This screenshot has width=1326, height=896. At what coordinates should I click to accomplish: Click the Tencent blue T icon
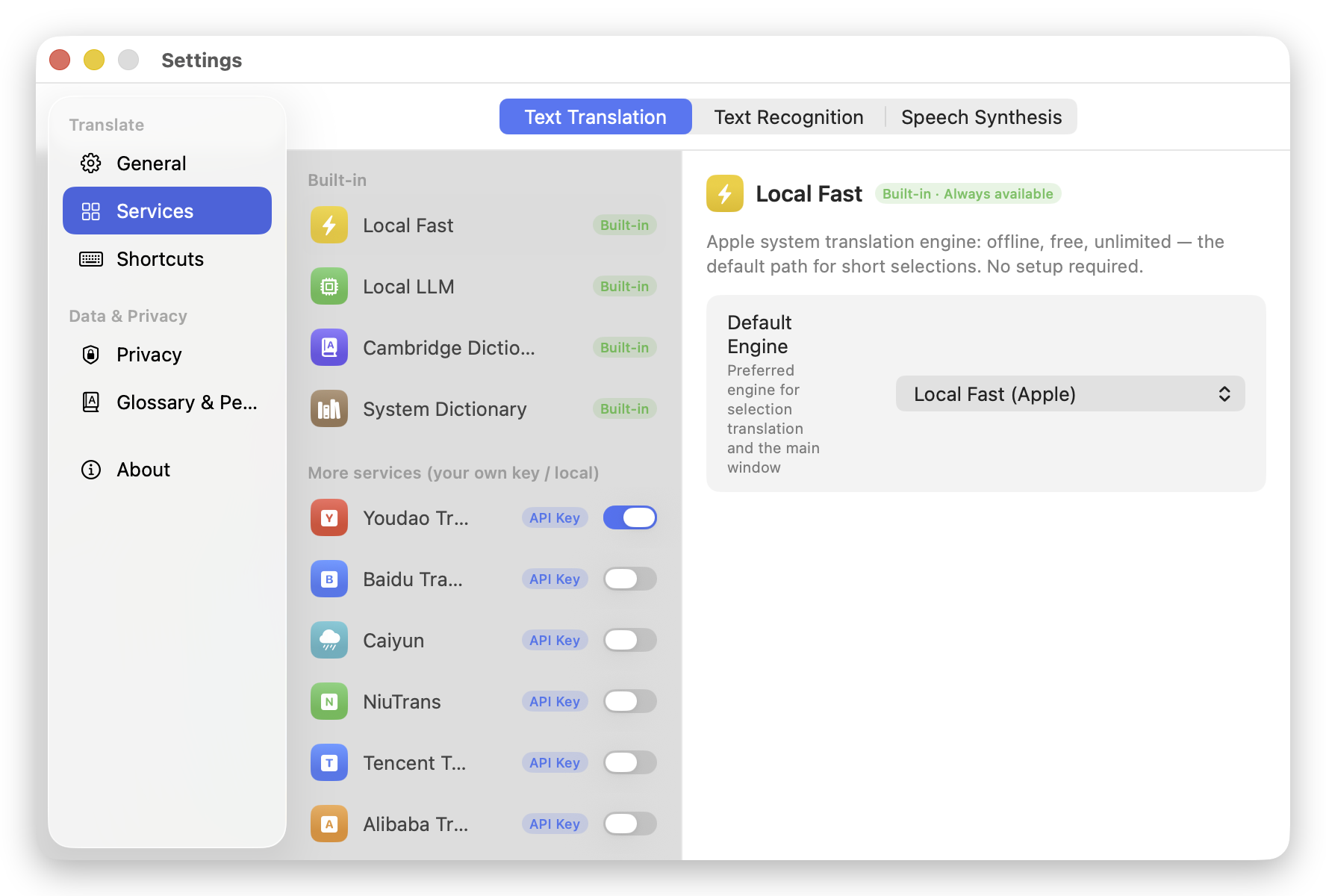[x=329, y=763]
